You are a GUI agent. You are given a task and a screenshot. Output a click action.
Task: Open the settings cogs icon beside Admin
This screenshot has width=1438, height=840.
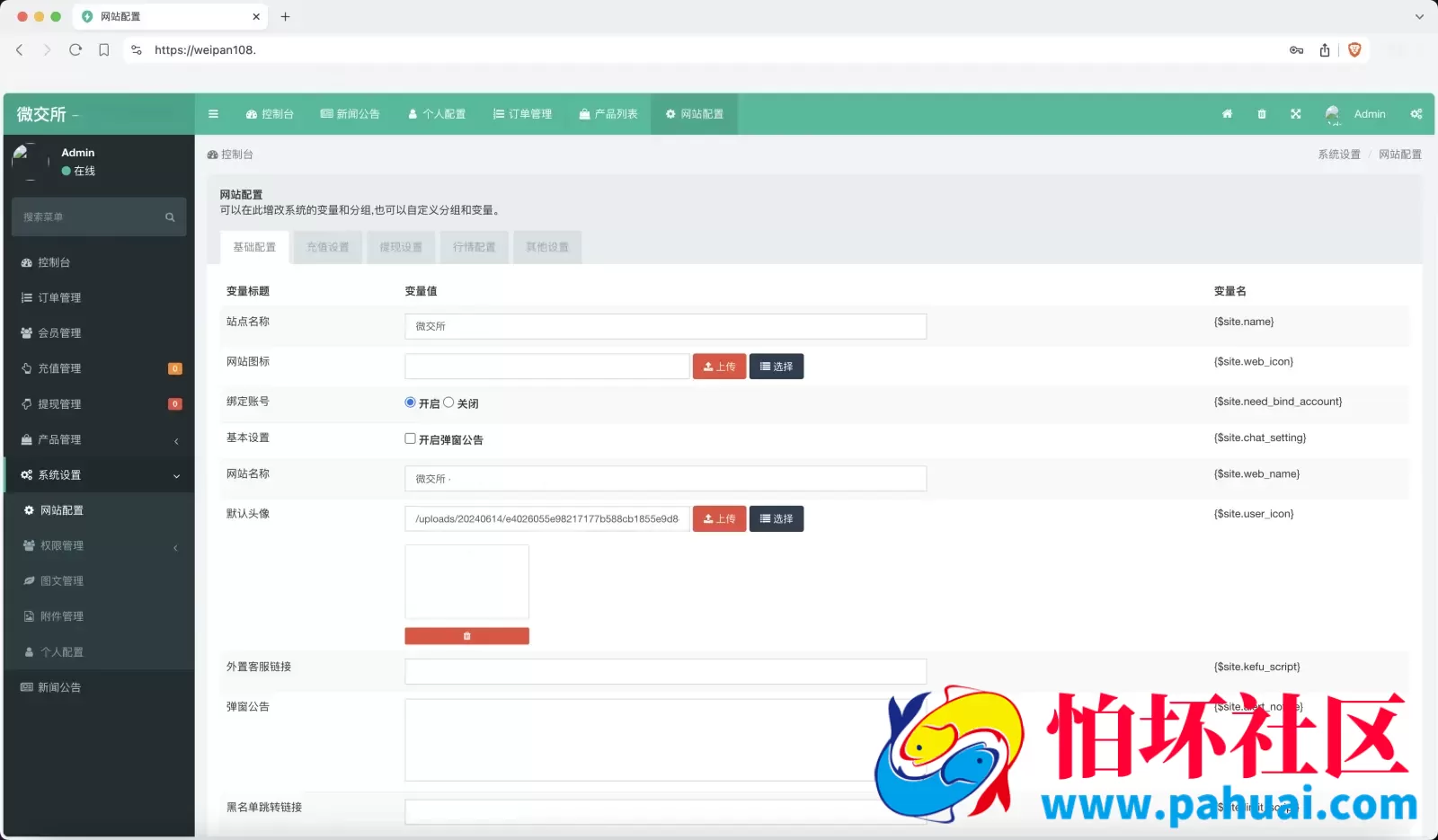1416,114
